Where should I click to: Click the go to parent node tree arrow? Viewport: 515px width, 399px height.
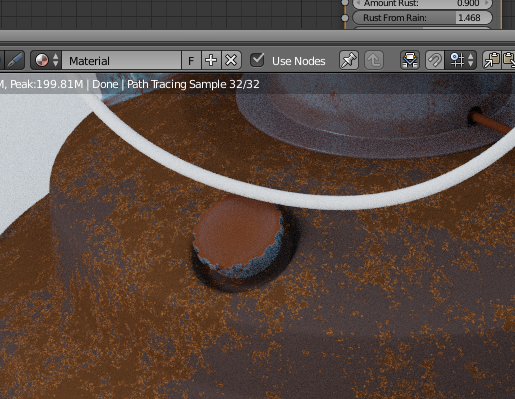[374, 60]
